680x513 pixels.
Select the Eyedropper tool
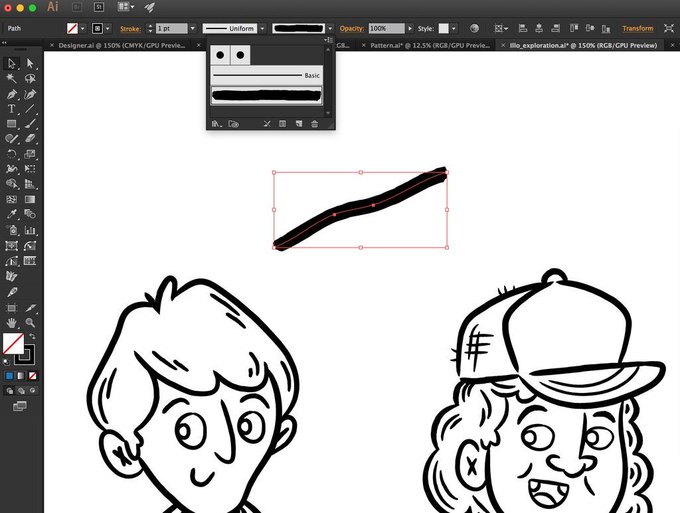[11, 214]
